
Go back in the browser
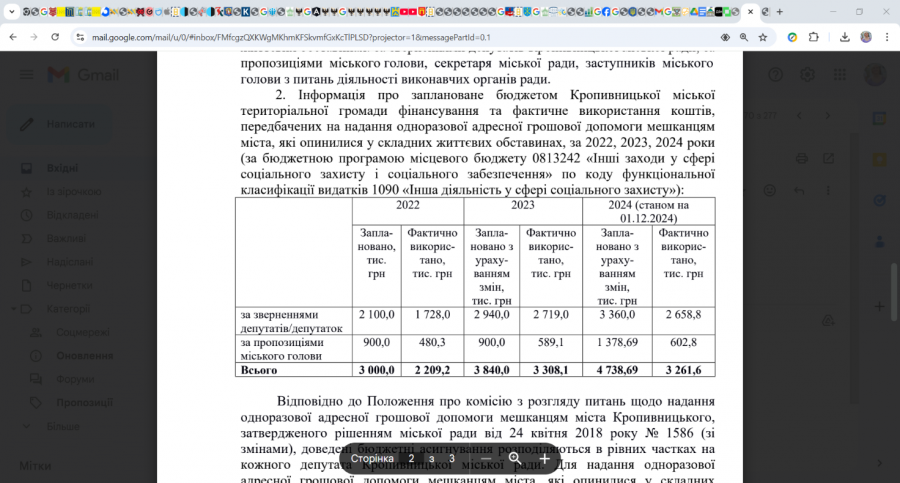tap(13, 37)
